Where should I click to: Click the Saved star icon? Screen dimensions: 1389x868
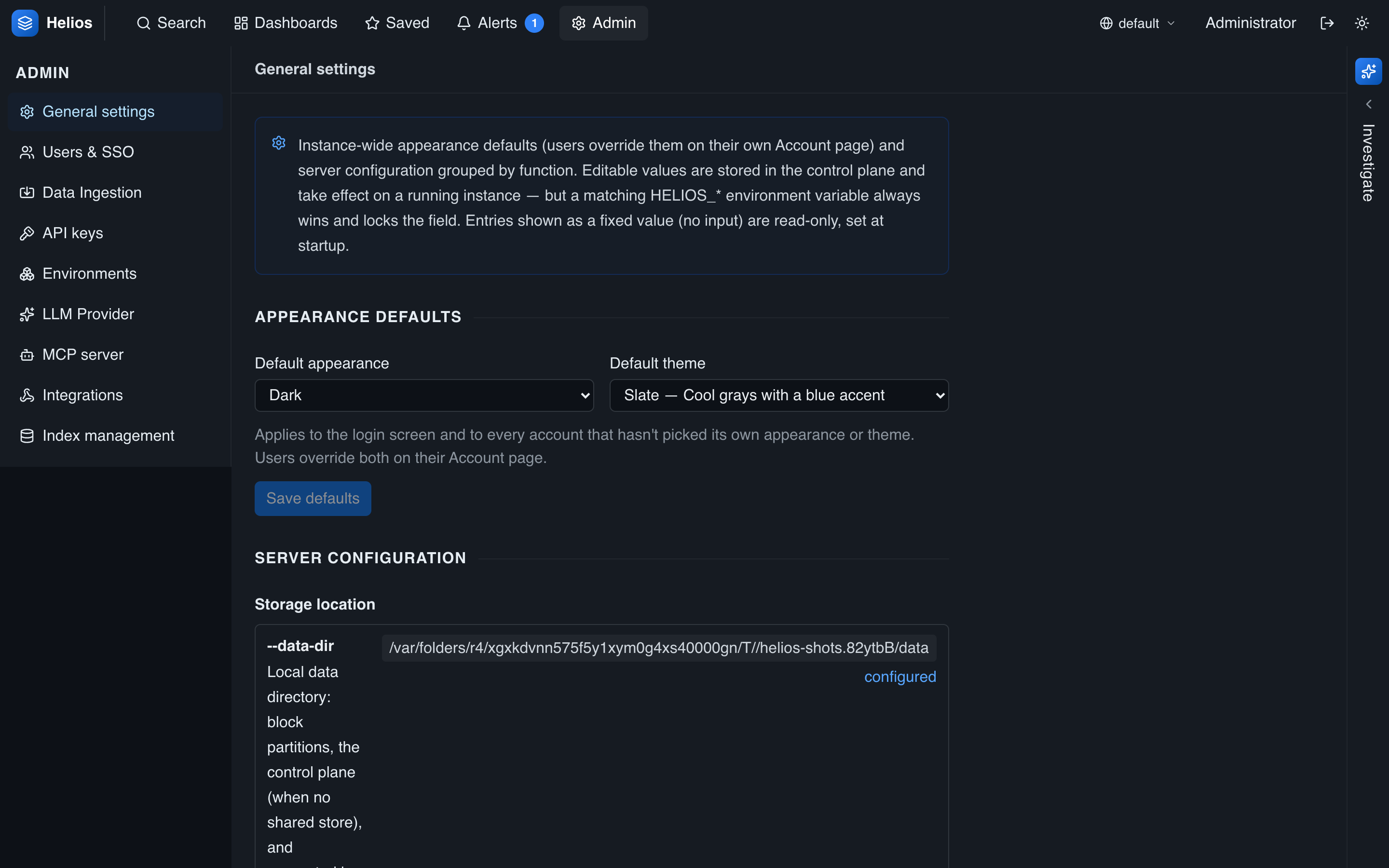[x=372, y=23]
